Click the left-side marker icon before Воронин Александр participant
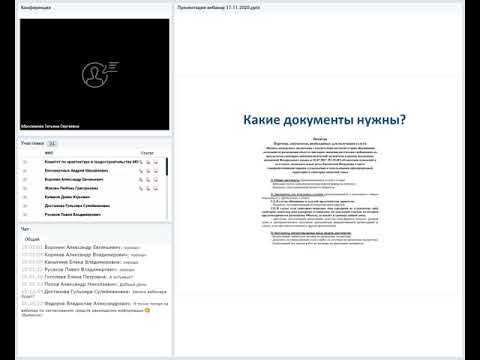Screen dimensions: 480x360 pos(25,179)
